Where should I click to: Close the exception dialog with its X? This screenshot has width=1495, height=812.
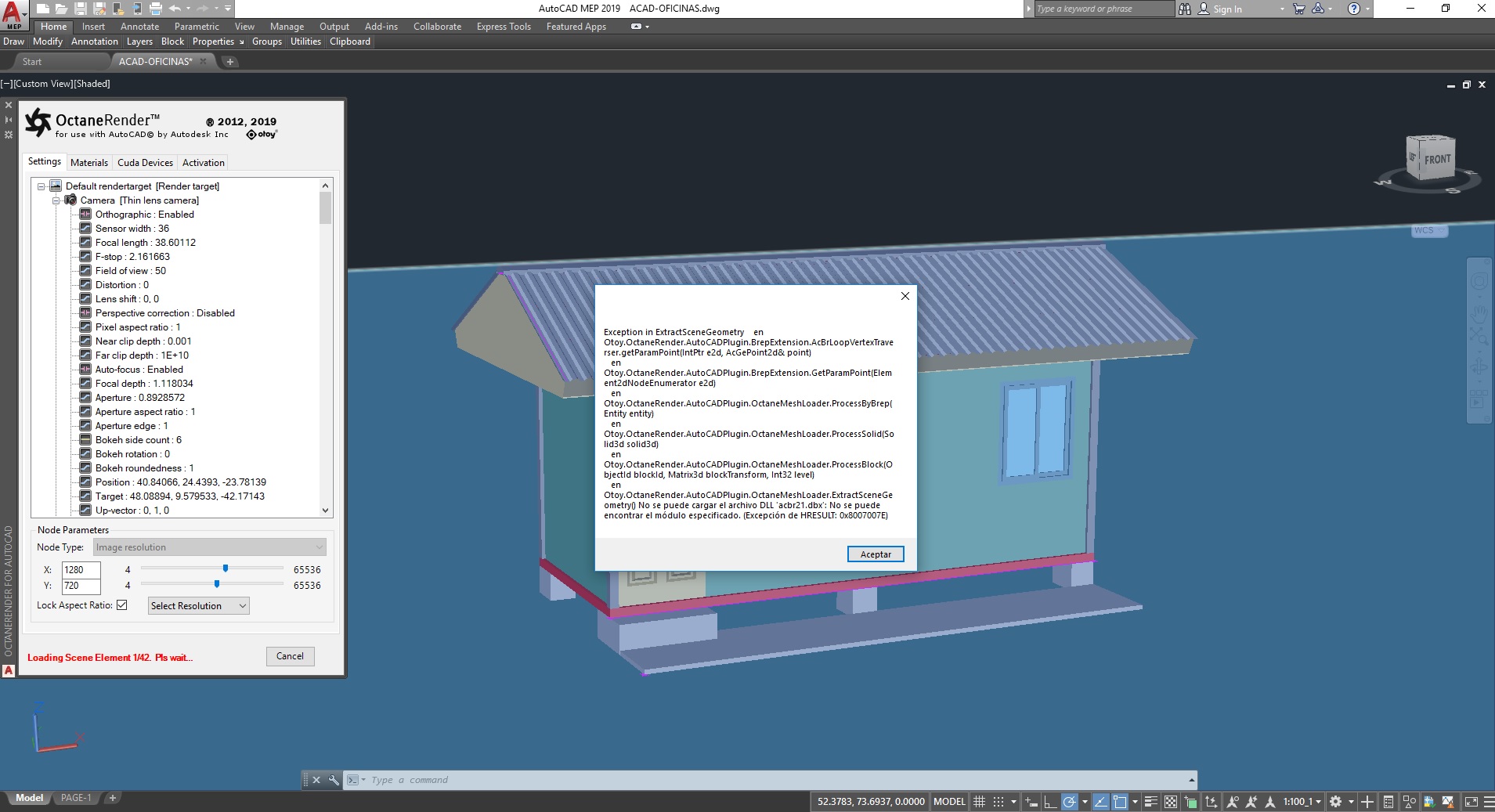(x=905, y=296)
